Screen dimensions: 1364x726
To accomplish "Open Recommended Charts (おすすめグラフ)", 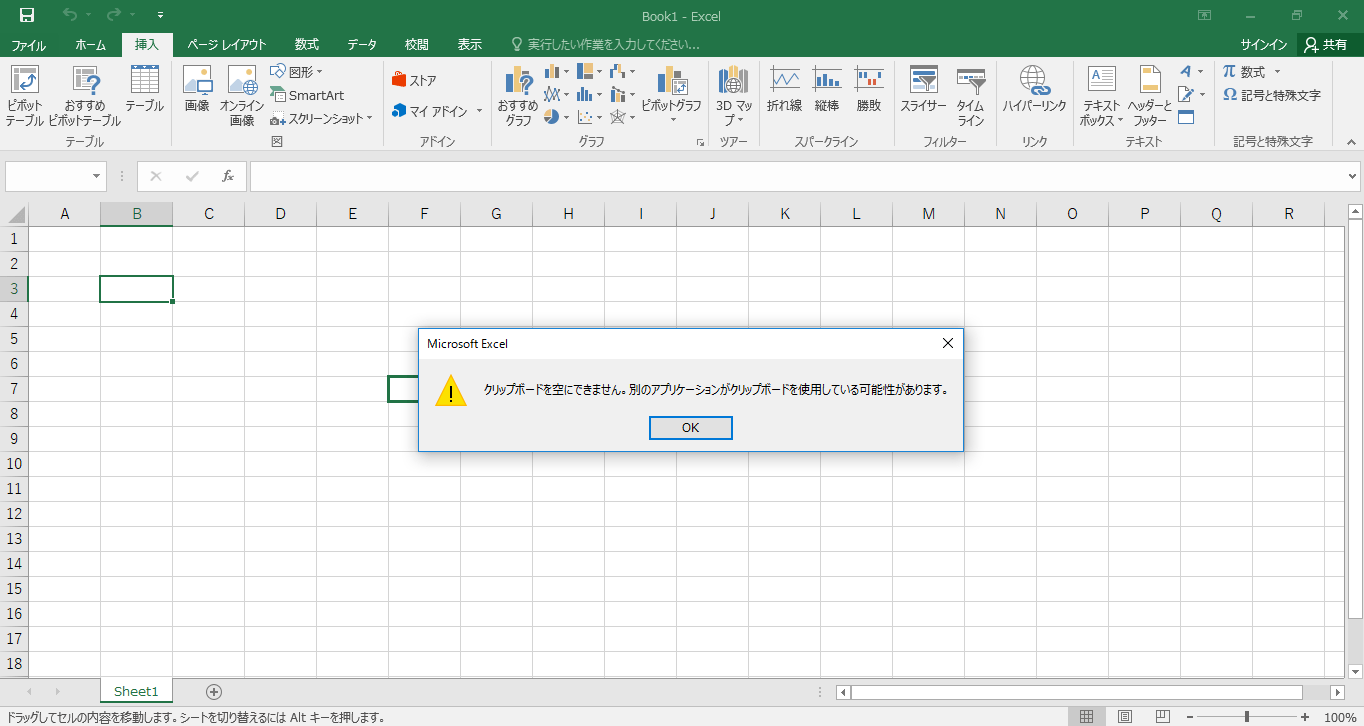I will tap(518, 95).
